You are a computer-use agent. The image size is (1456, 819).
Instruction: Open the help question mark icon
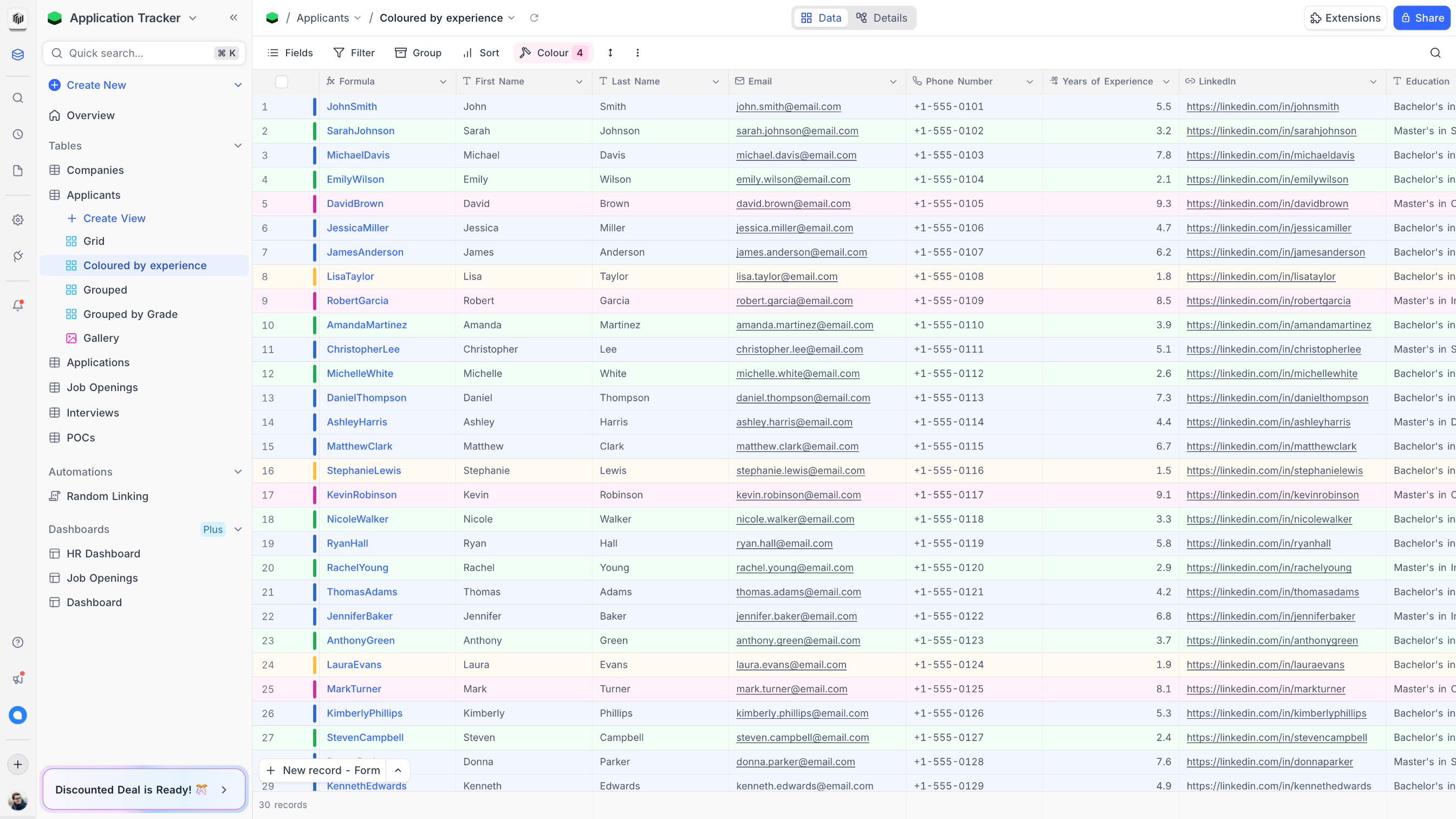pyautogui.click(x=18, y=642)
